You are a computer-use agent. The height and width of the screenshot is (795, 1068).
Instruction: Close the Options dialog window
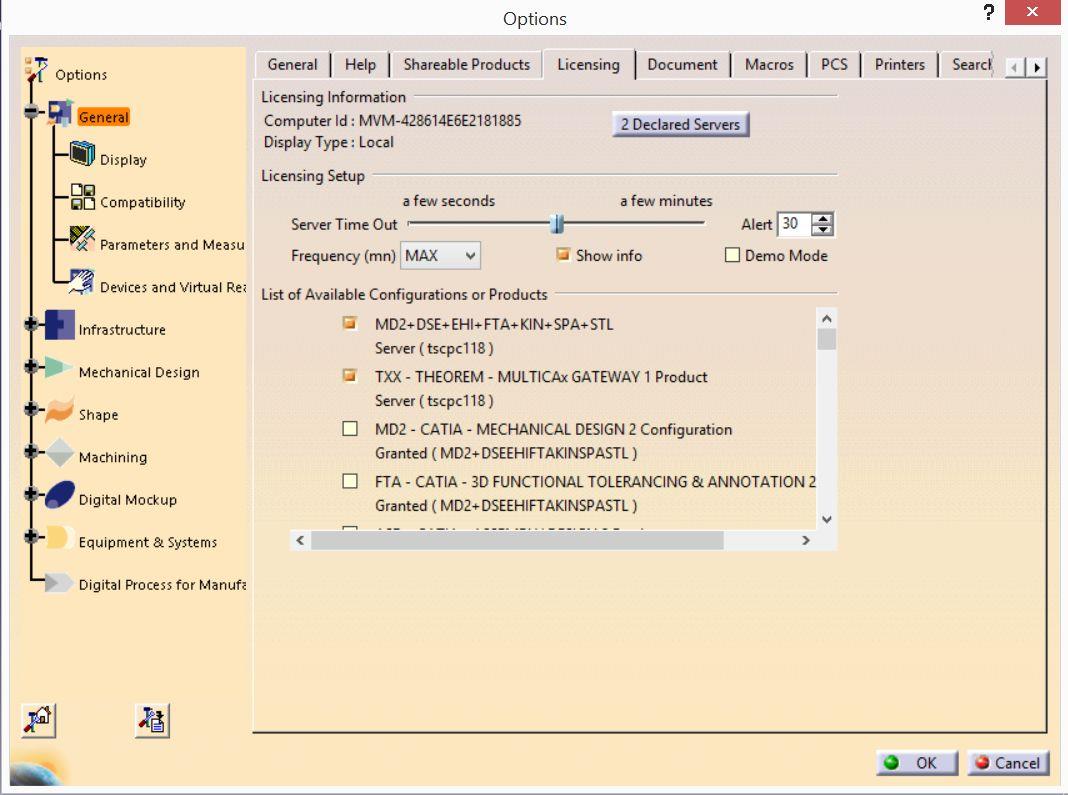coord(1032,12)
